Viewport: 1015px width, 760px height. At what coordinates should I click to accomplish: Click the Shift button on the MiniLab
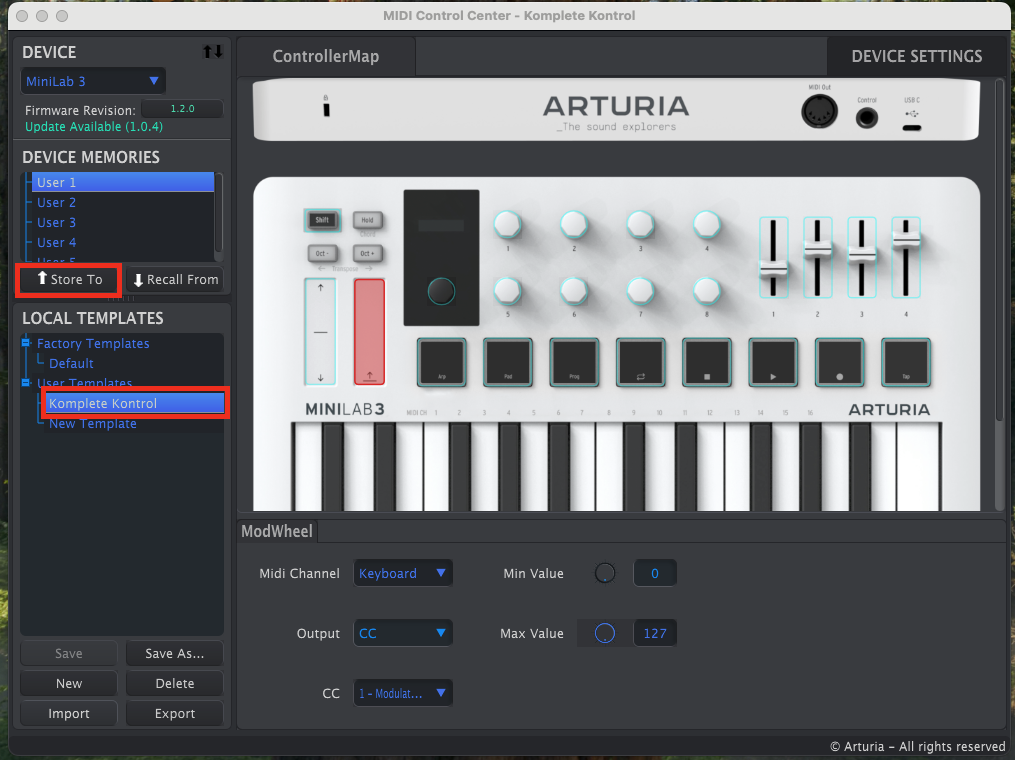click(322, 220)
